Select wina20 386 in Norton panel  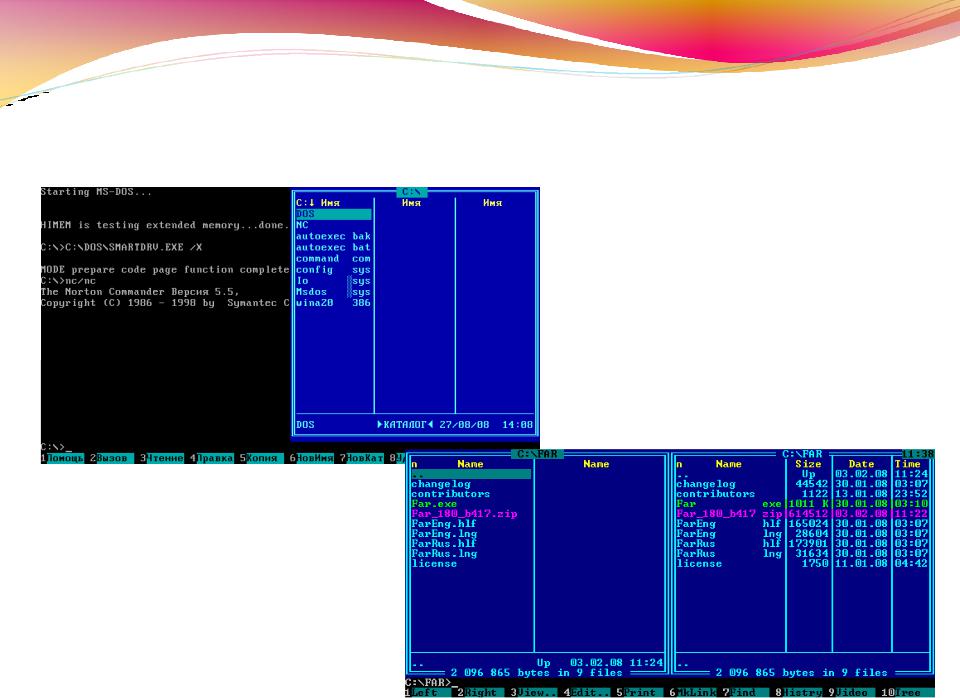[334, 302]
